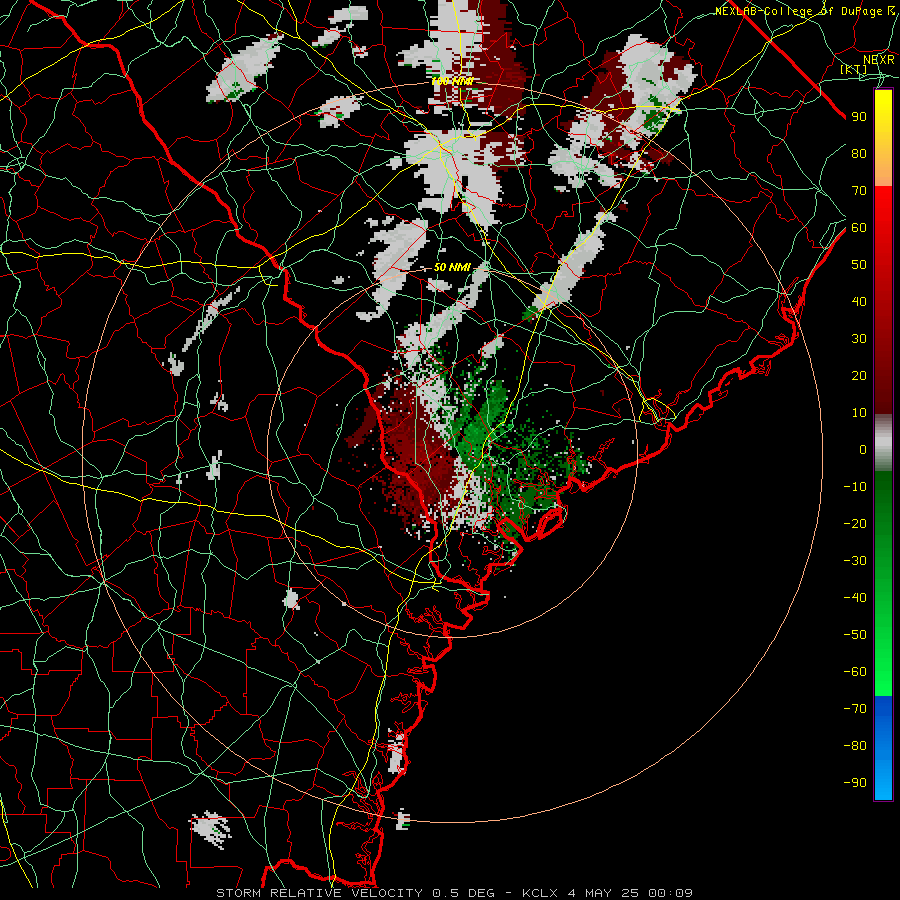Click the "4 MAY 25 00:09" timestamp
900x900 pixels.
click(x=630, y=893)
